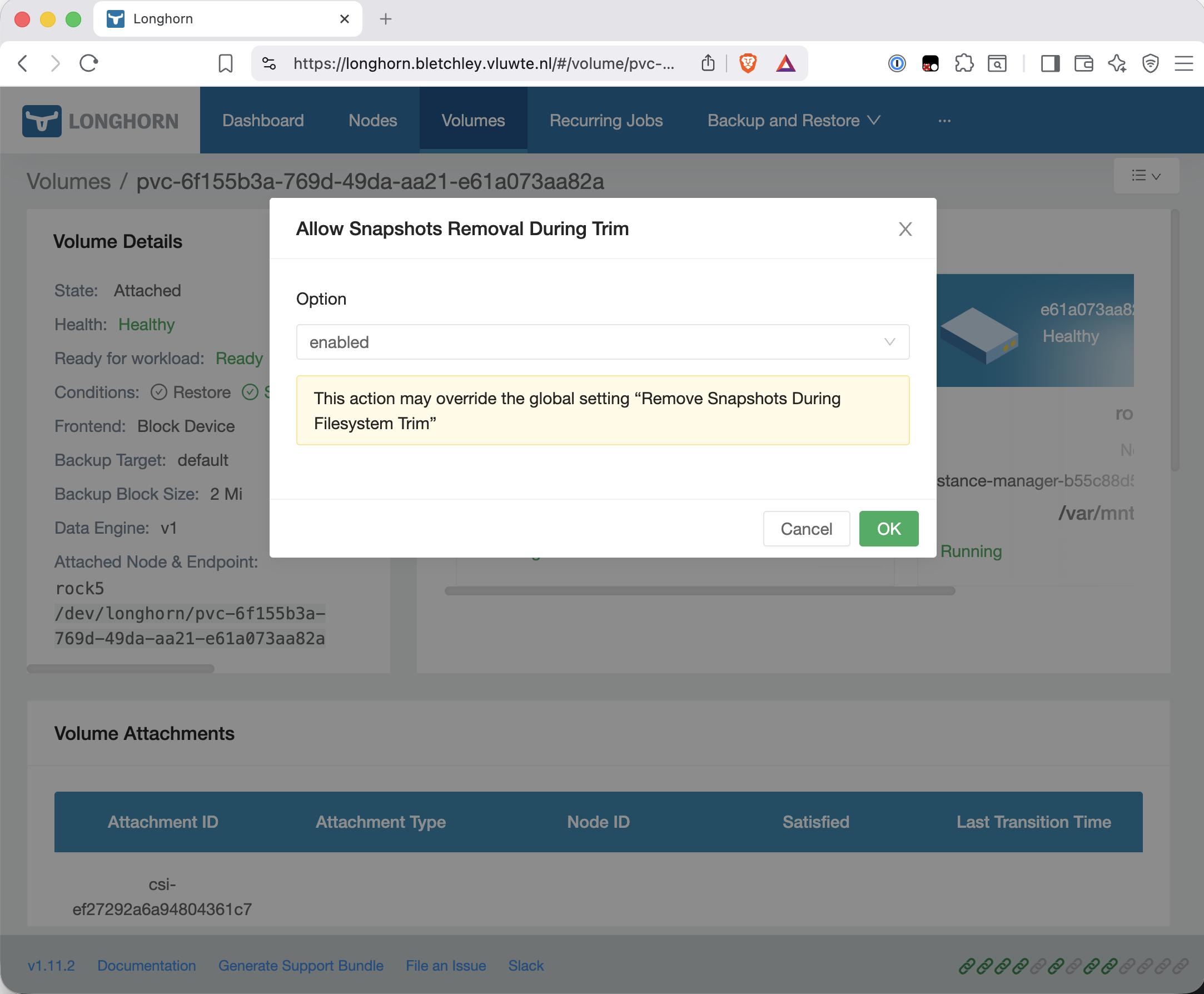The image size is (1204, 994).
Task: Toggle the browser sidebar panel icon
Action: coord(1050,63)
